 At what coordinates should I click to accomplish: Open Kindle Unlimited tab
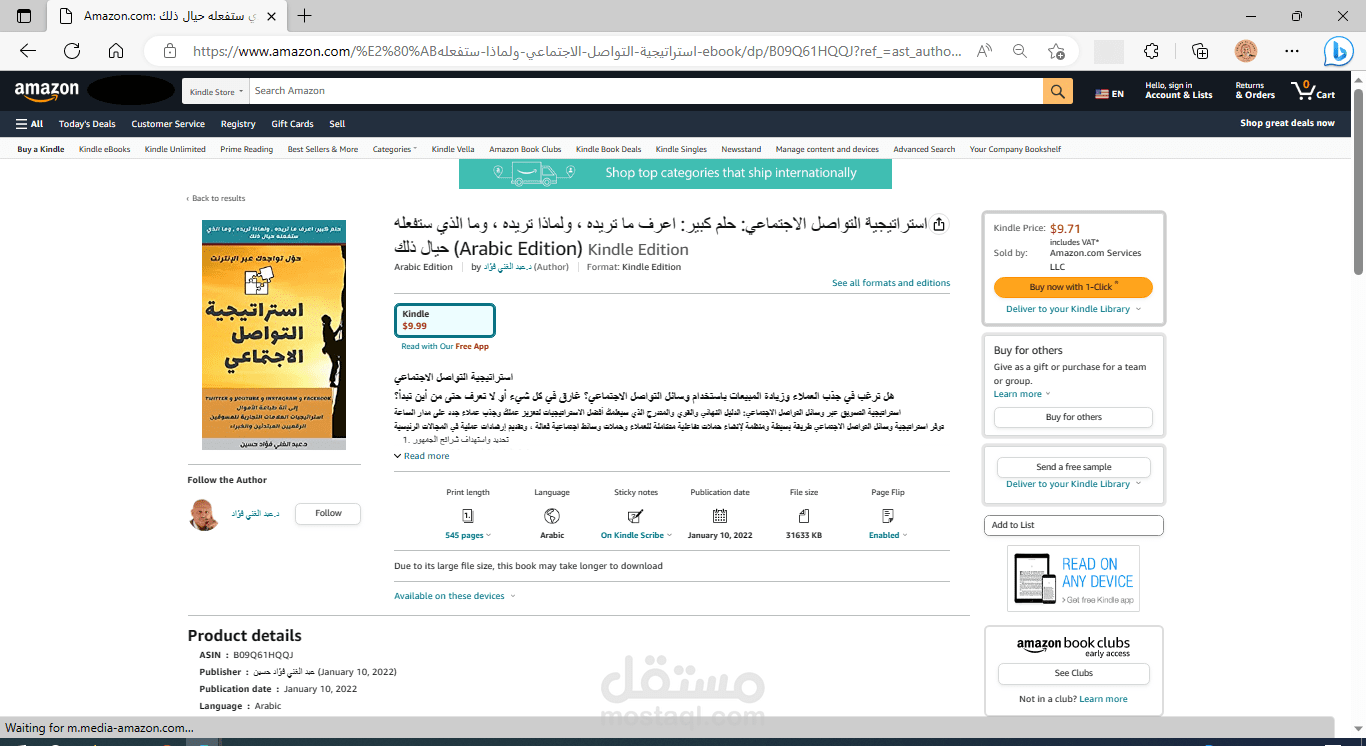[x=175, y=149]
